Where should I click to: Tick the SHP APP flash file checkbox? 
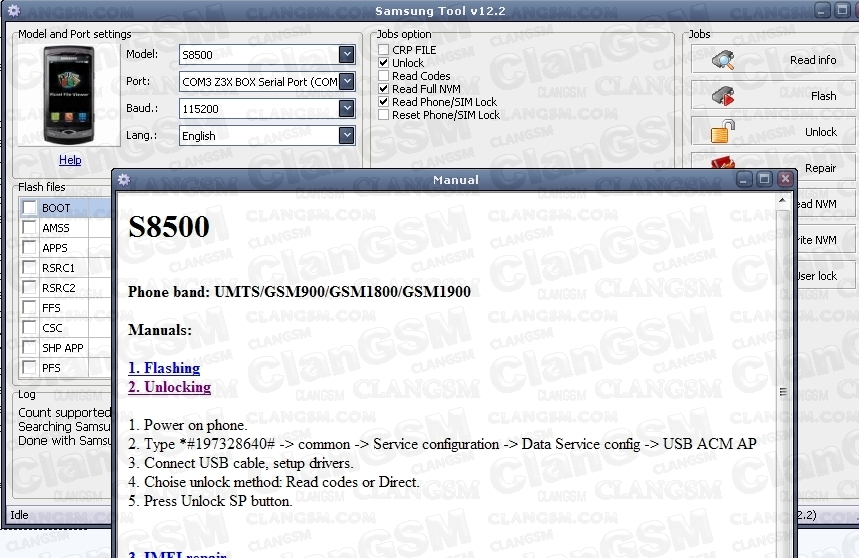(x=29, y=348)
